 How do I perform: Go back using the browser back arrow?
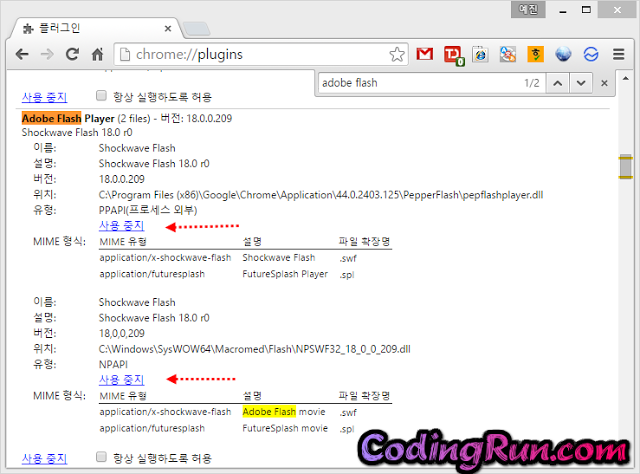[x=22, y=54]
